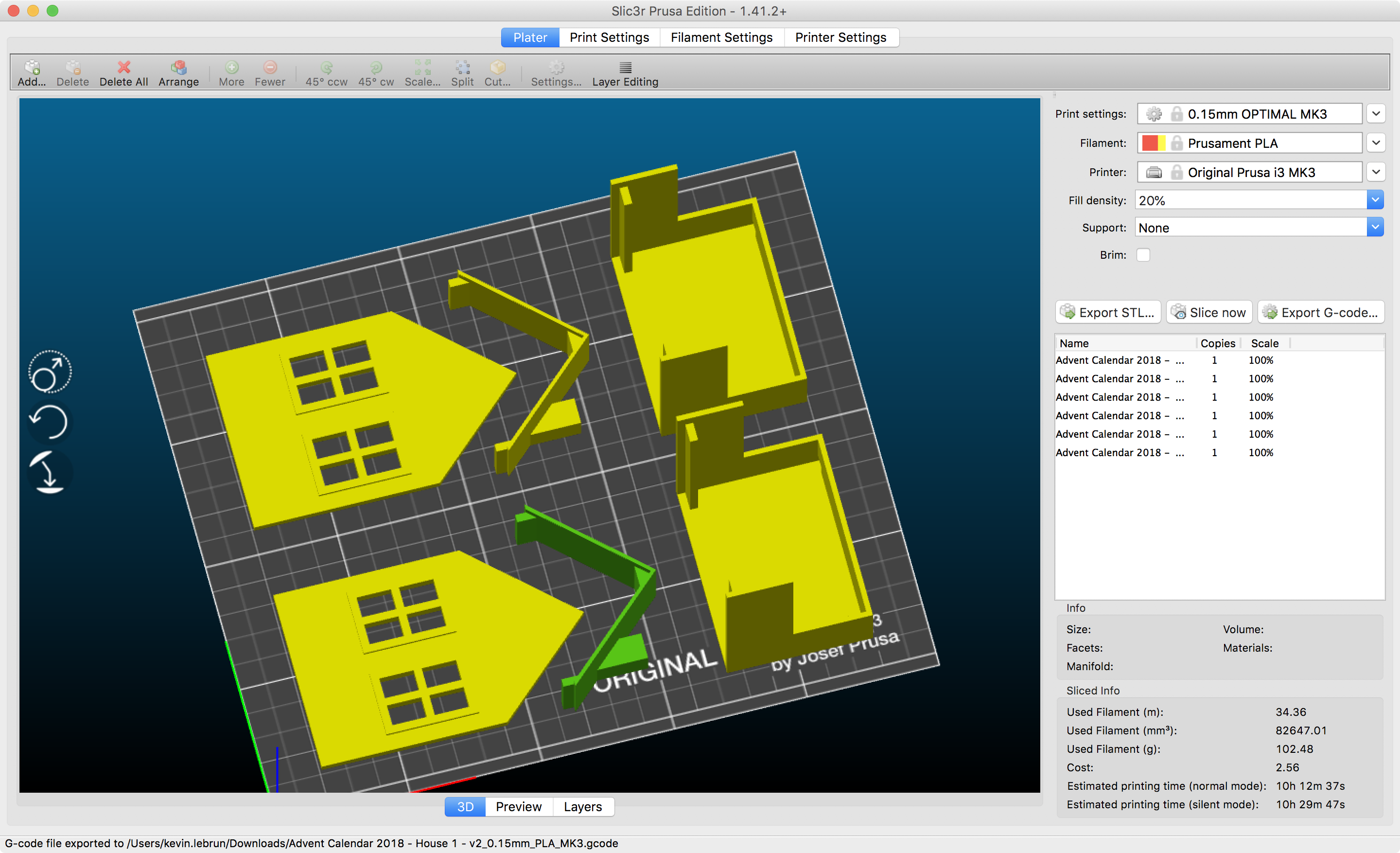Click the Prusament PLA combo box
1400x853 pixels.
pyautogui.click(x=1249, y=142)
